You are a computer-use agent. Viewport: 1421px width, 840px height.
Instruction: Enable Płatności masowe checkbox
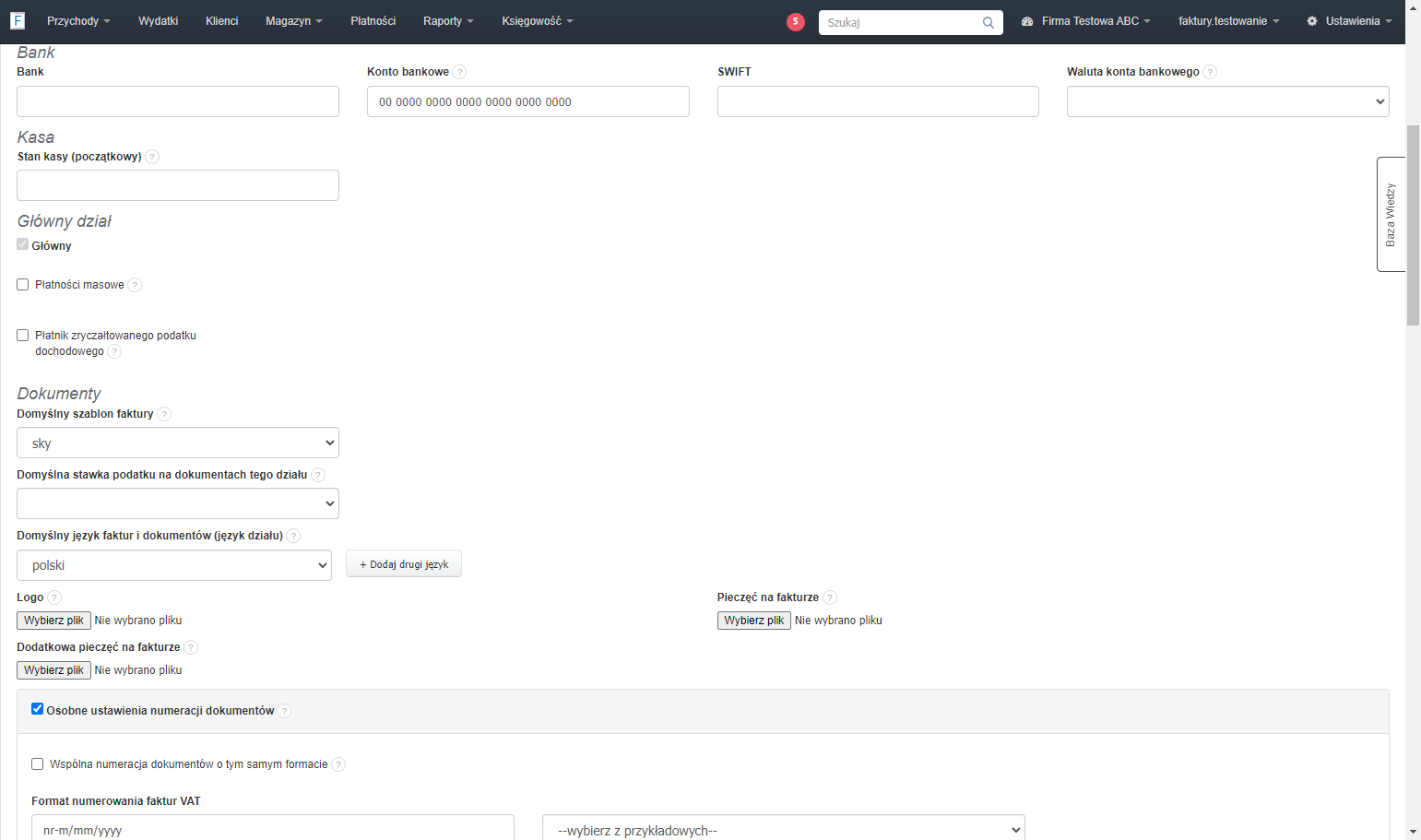pyautogui.click(x=23, y=285)
